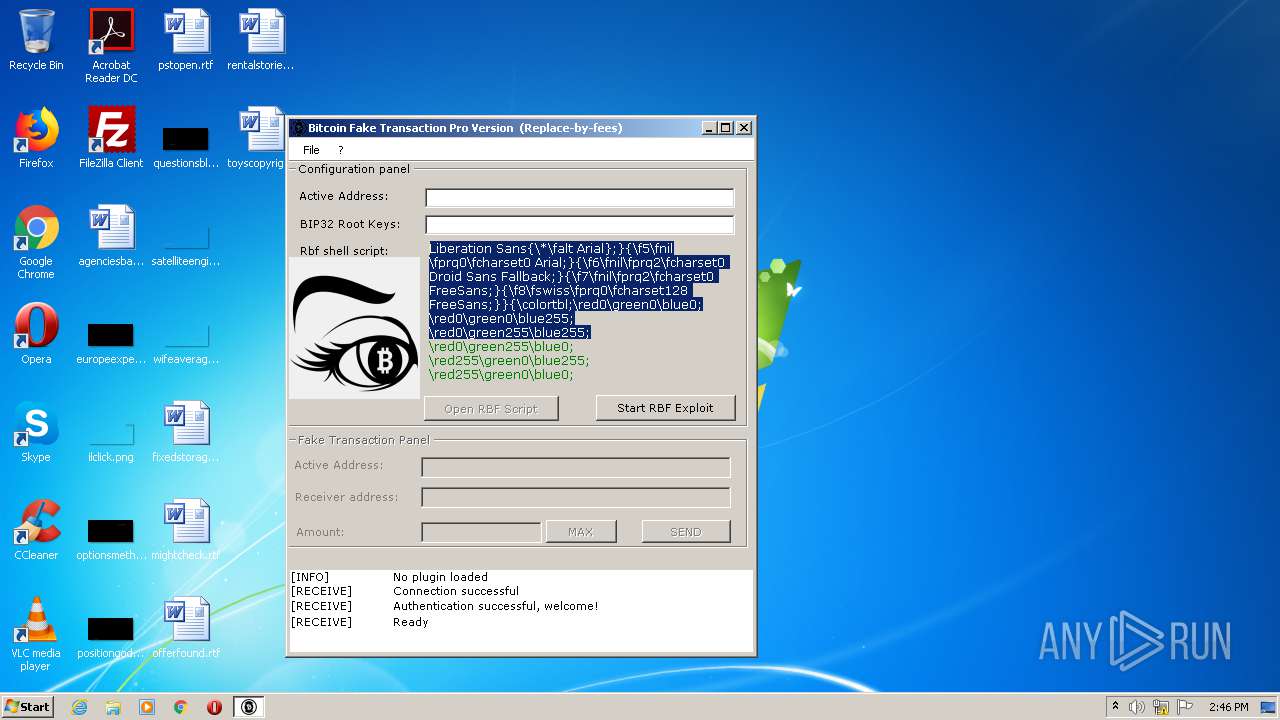
Task: Select the rentalstorie... document icon
Action: (x=261, y=40)
